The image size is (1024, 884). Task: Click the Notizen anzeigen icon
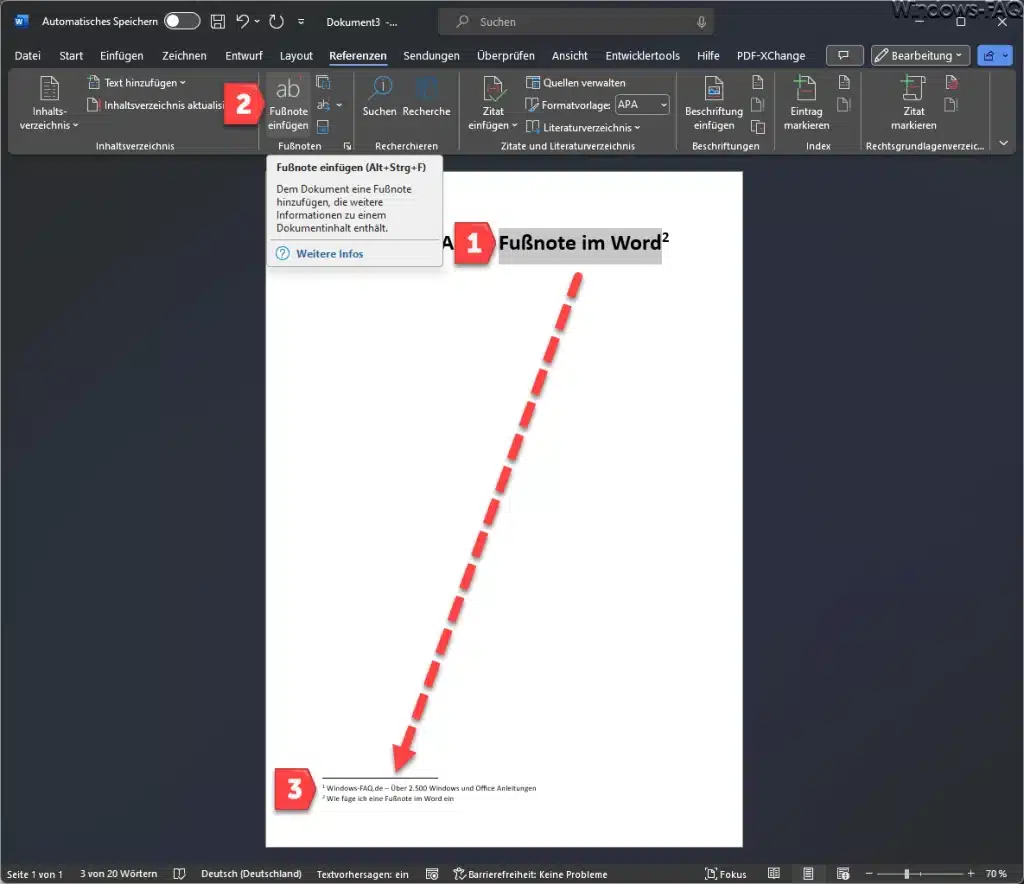click(323, 126)
